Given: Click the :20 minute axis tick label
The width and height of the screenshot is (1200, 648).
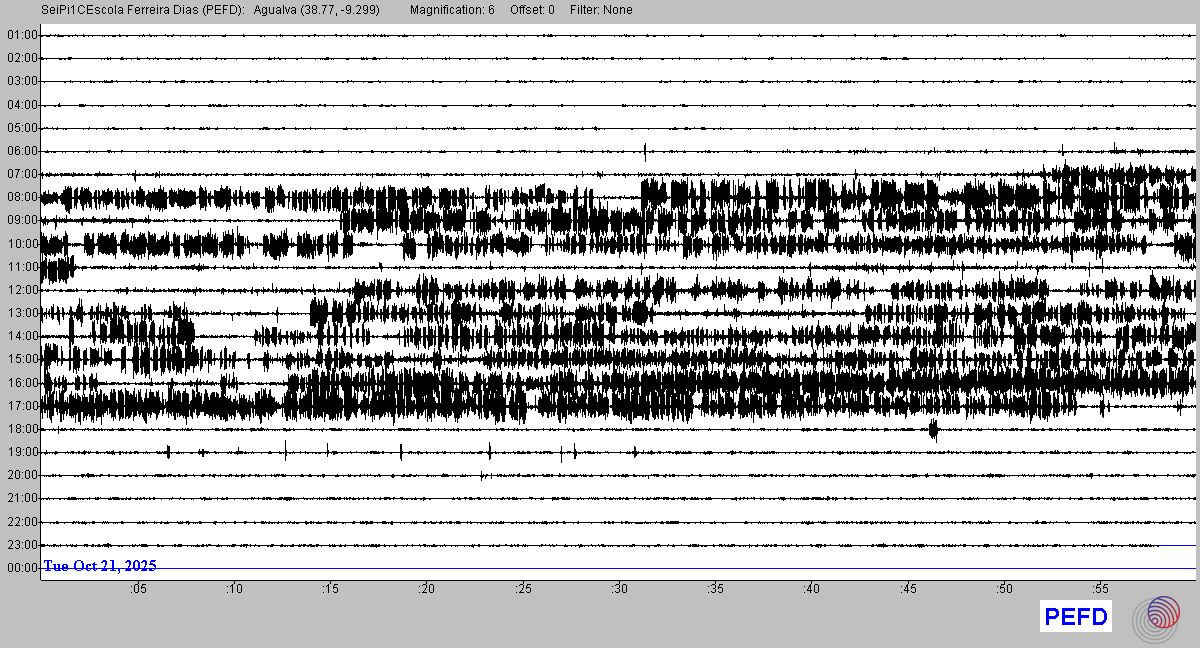Looking at the screenshot, I should pos(427,589).
